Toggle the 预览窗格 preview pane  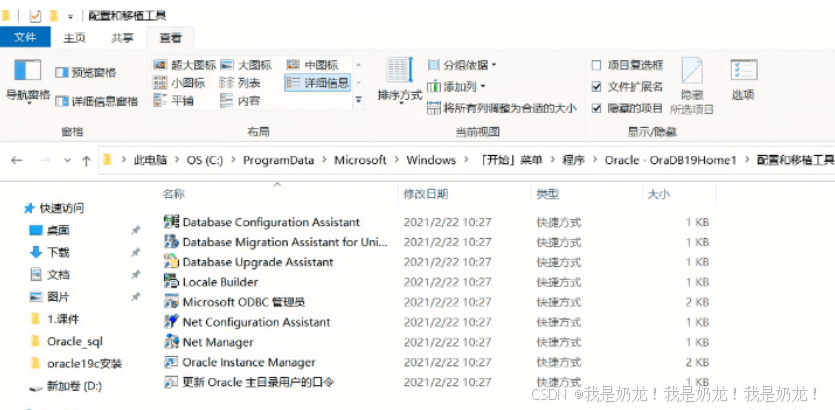[x=86, y=72]
